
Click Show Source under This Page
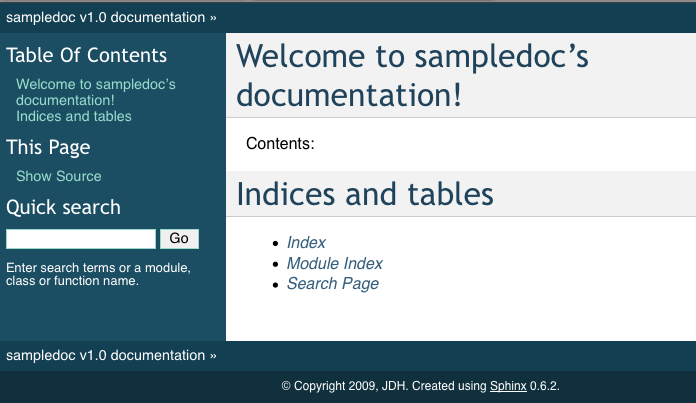59,176
